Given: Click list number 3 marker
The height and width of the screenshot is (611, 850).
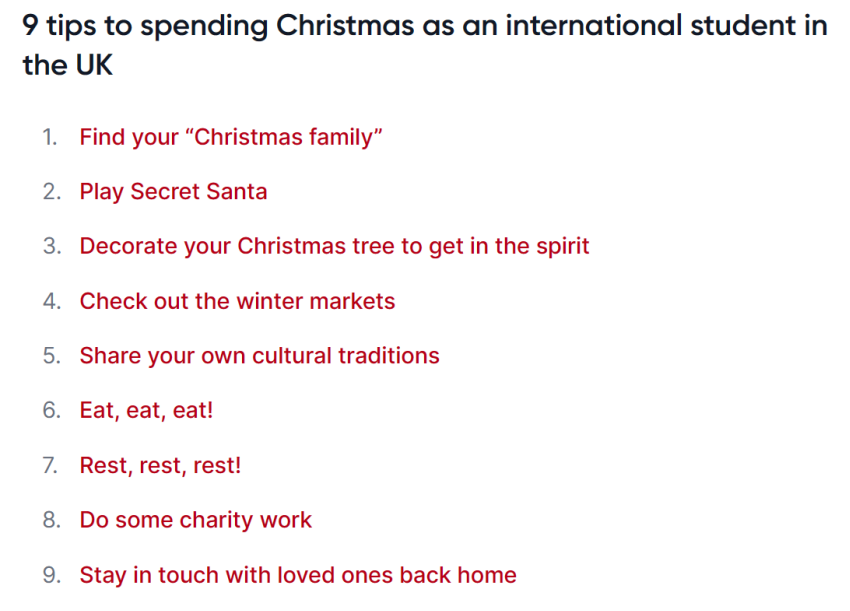Looking at the screenshot, I should [52, 247].
